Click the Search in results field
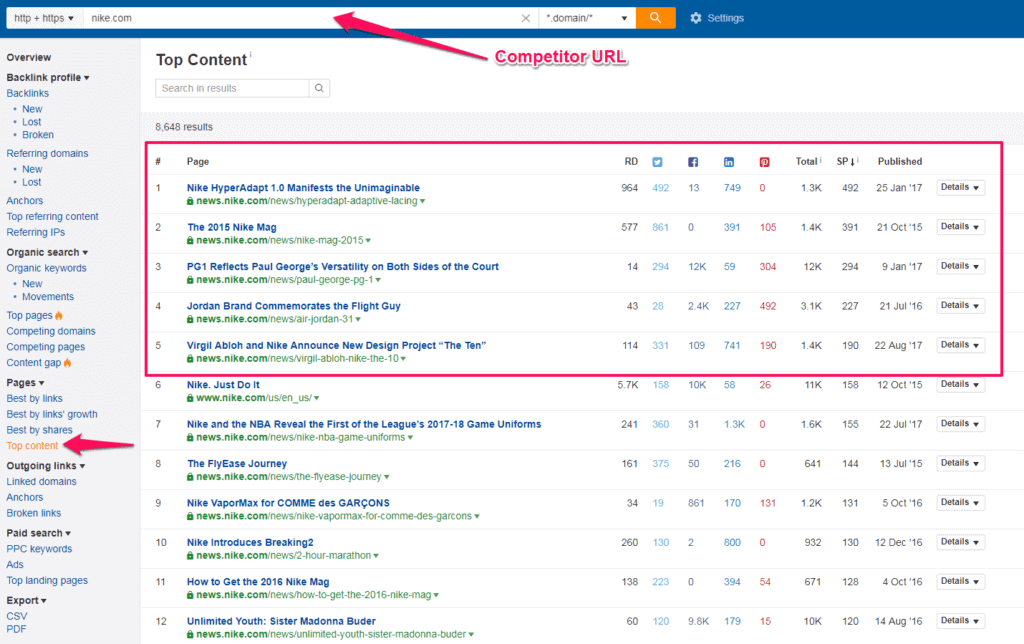The width and height of the screenshot is (1024, 644). [232, 88]
